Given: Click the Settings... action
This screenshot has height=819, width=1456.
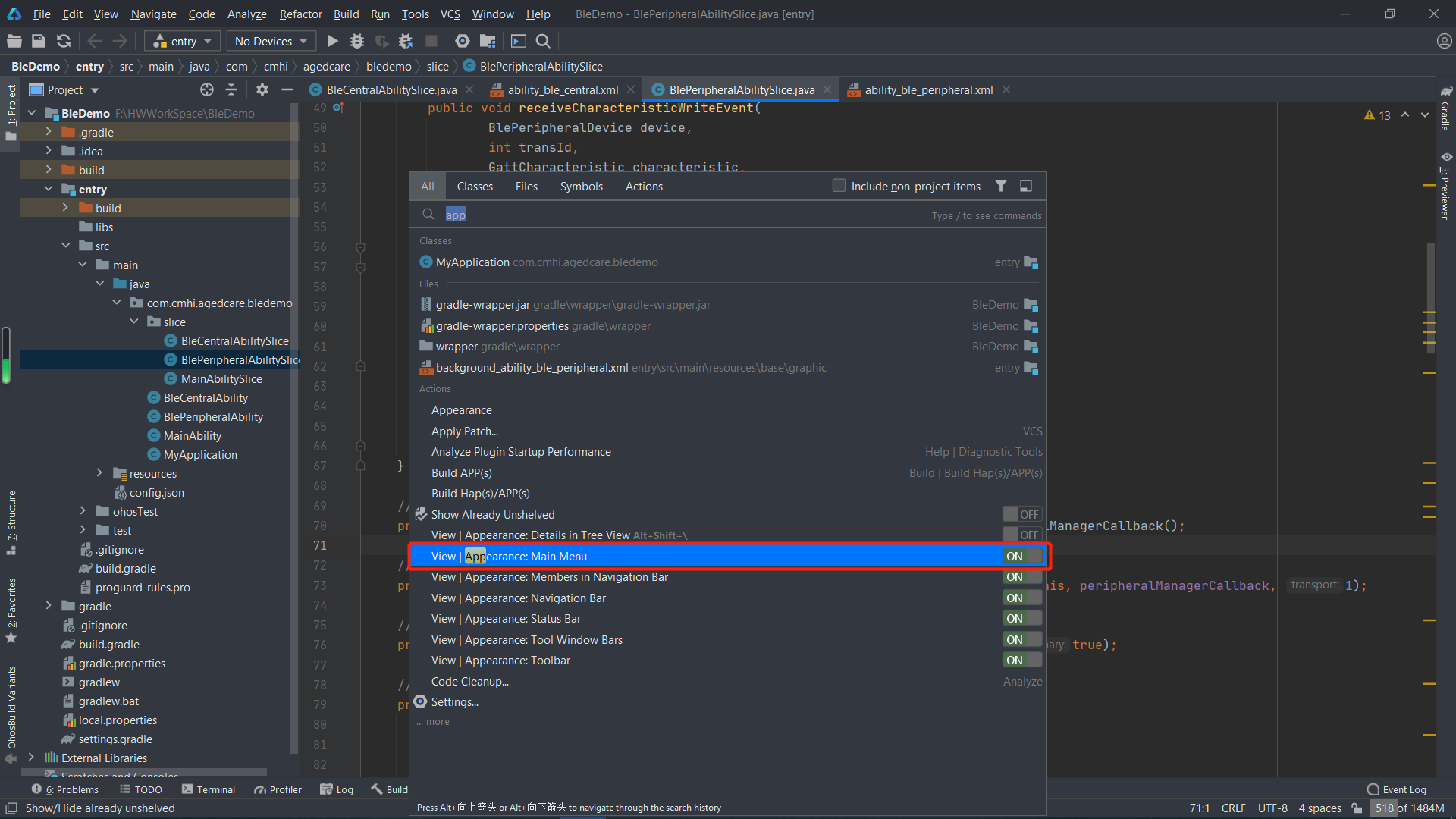Looking at the screenshot, I should (454, 702).
